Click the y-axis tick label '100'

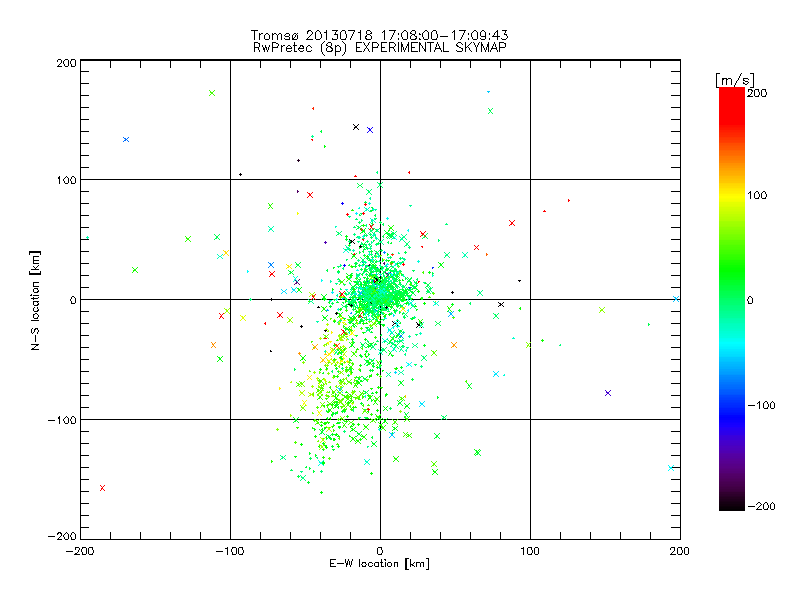coord(66,180)
